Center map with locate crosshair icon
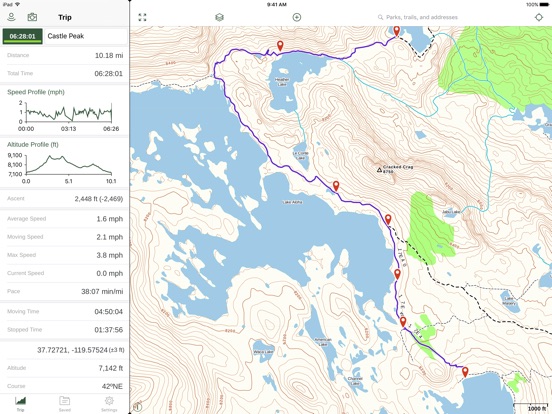 coord(539,17)
